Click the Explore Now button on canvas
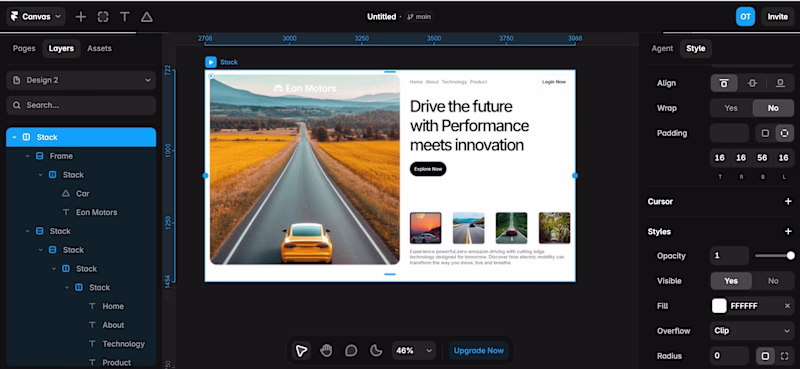This screenshot has height=369, width=800. 428,169
